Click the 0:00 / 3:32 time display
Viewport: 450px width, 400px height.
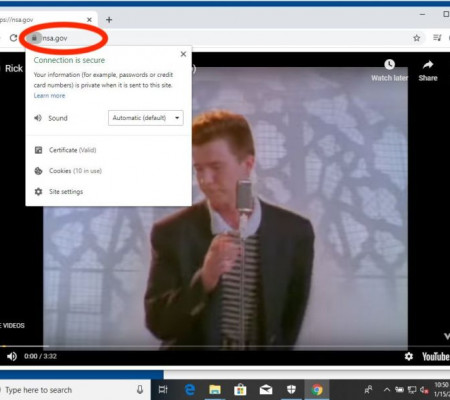tap(40, 356)
